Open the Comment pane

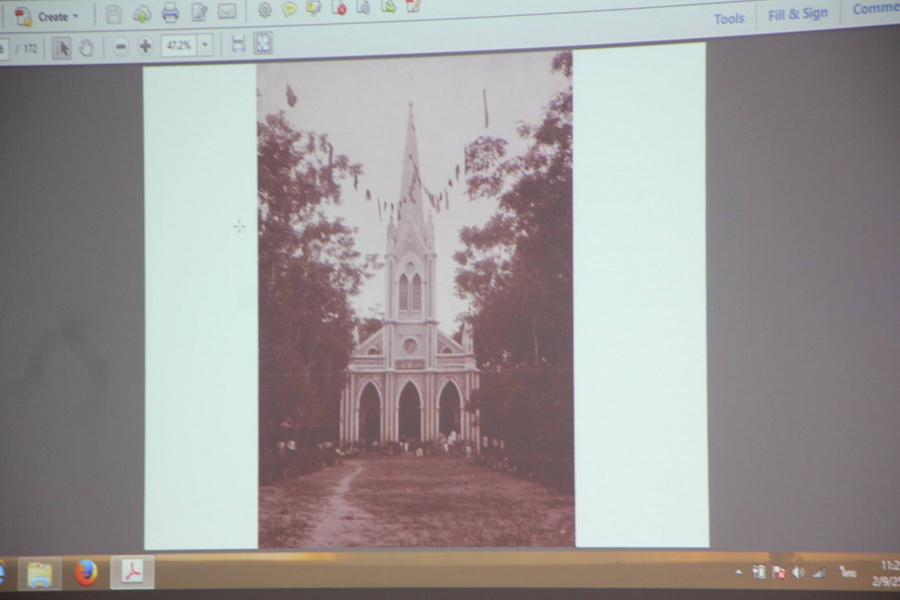(875, 9)
